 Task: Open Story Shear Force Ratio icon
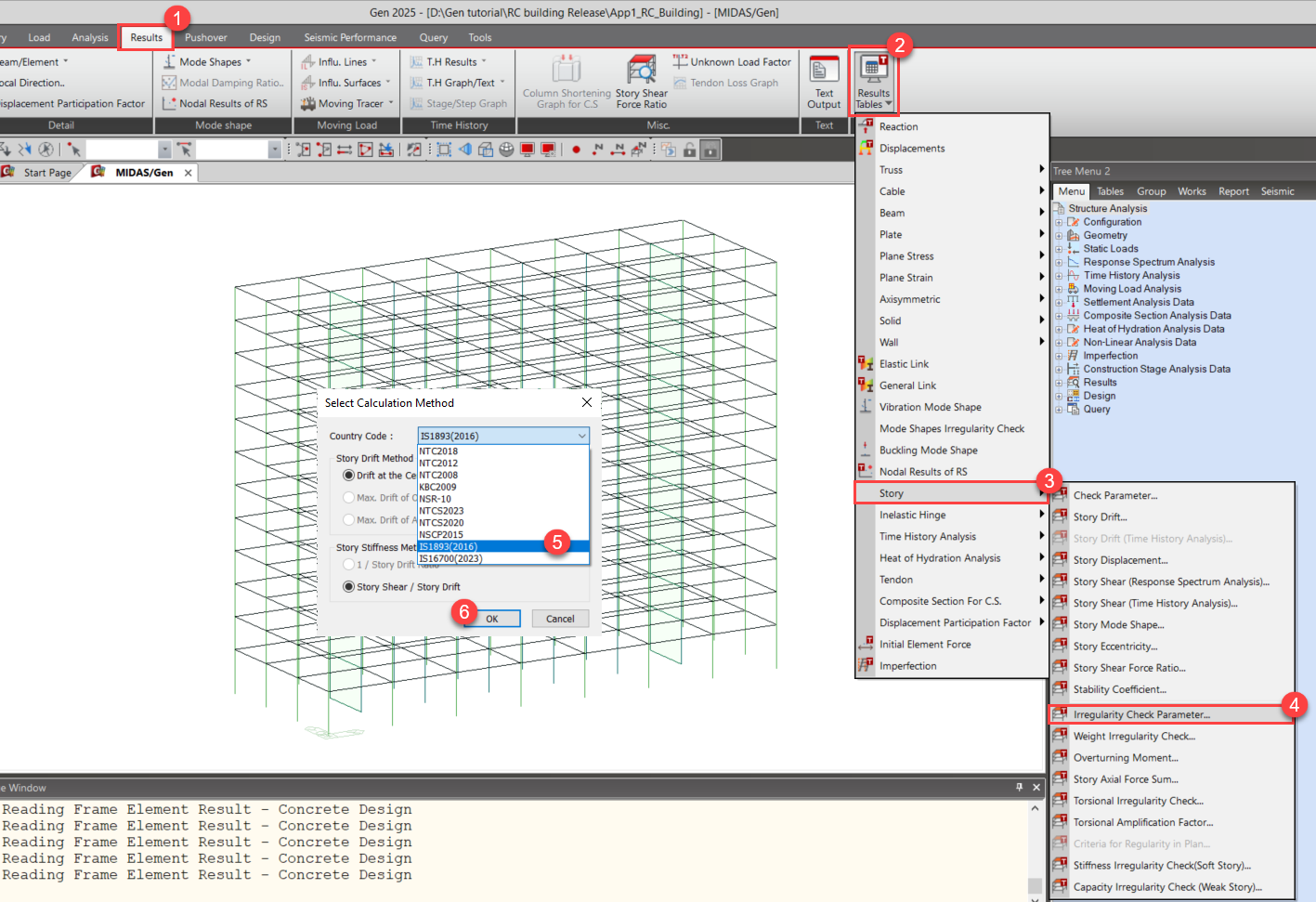pyautogui.click(x=642, y=70)
